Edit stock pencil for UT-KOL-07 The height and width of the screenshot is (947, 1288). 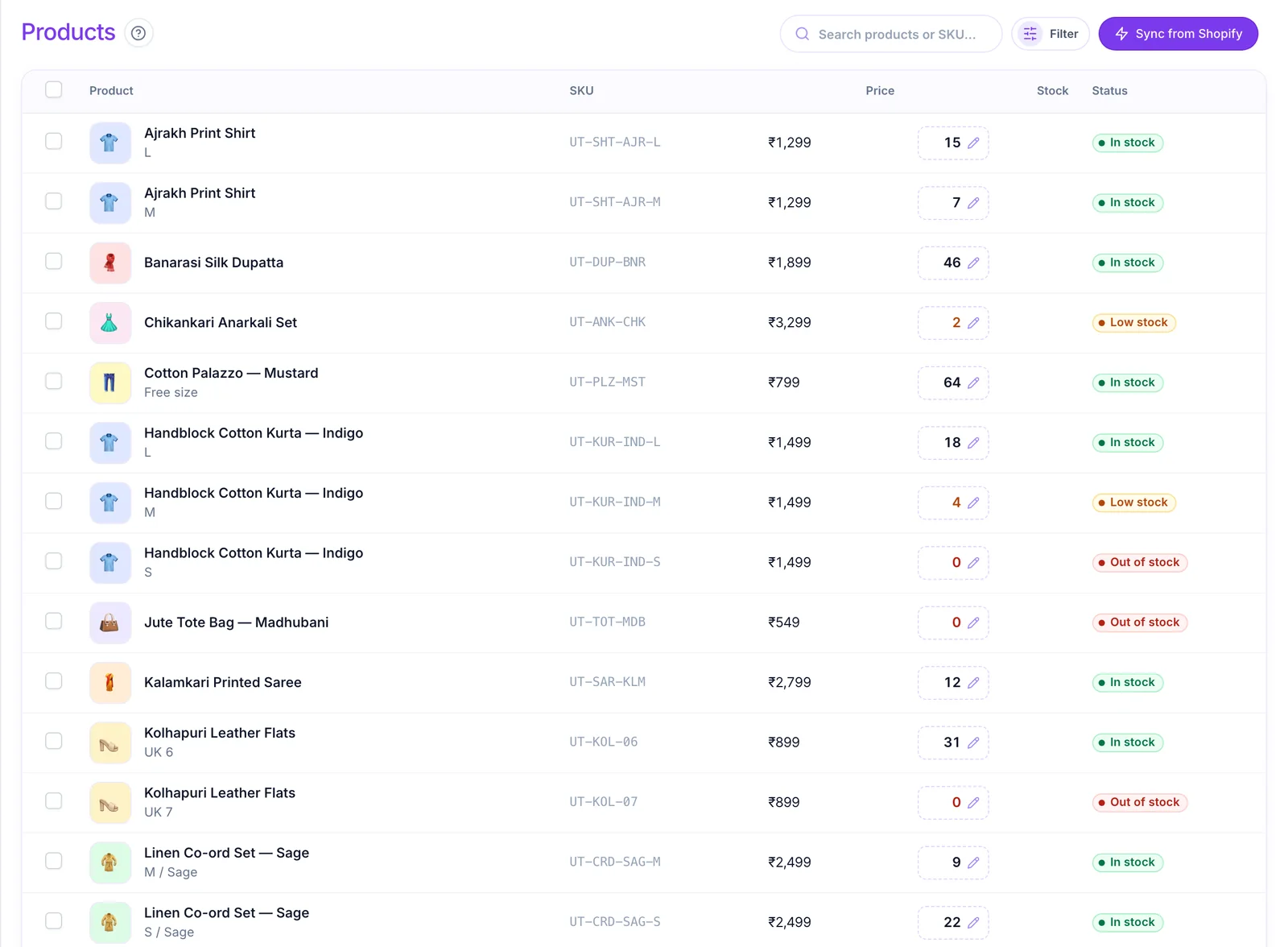point(973,802)
